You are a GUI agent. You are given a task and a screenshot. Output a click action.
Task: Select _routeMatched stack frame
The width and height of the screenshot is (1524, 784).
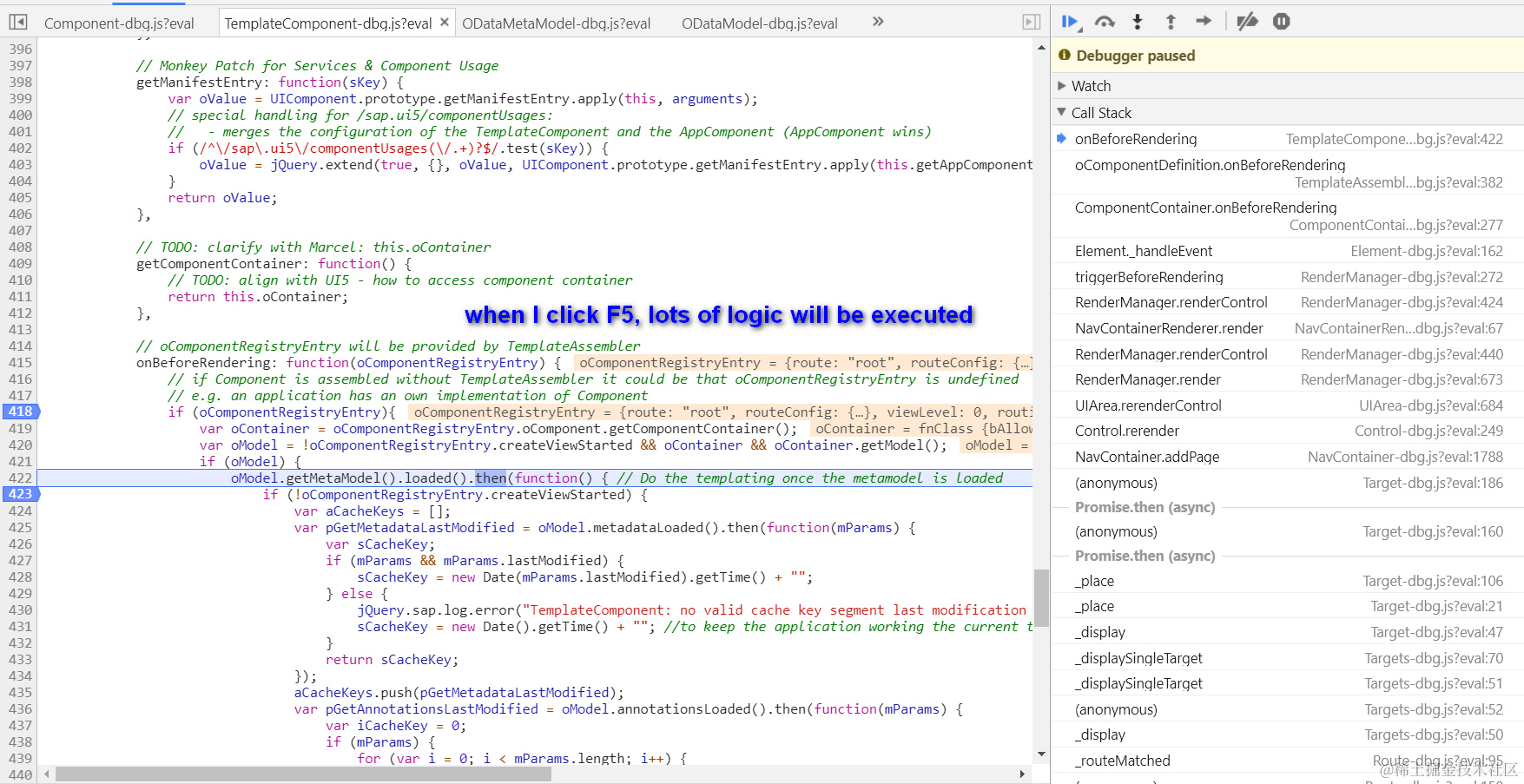point(1287,761)
